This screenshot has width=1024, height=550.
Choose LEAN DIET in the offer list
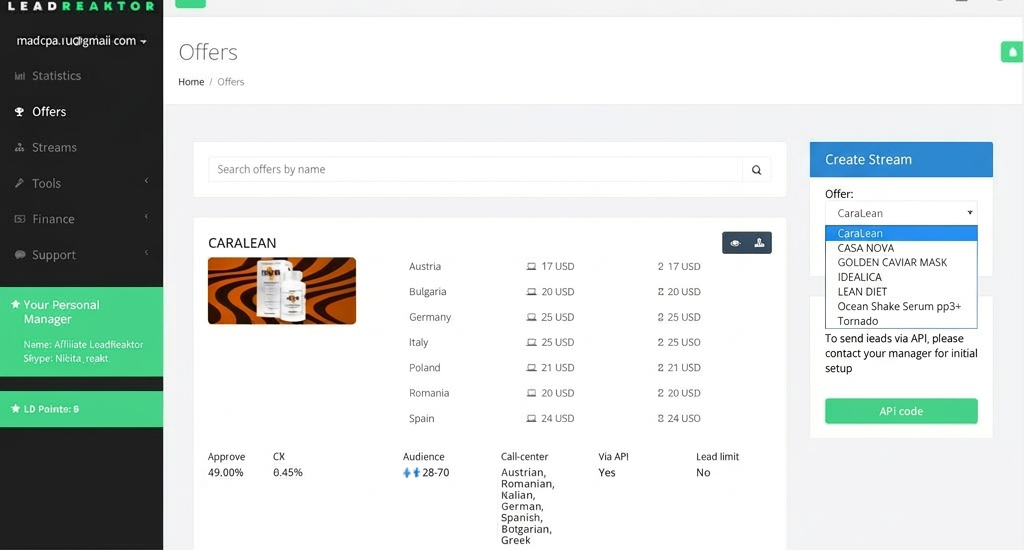[901, 292]
